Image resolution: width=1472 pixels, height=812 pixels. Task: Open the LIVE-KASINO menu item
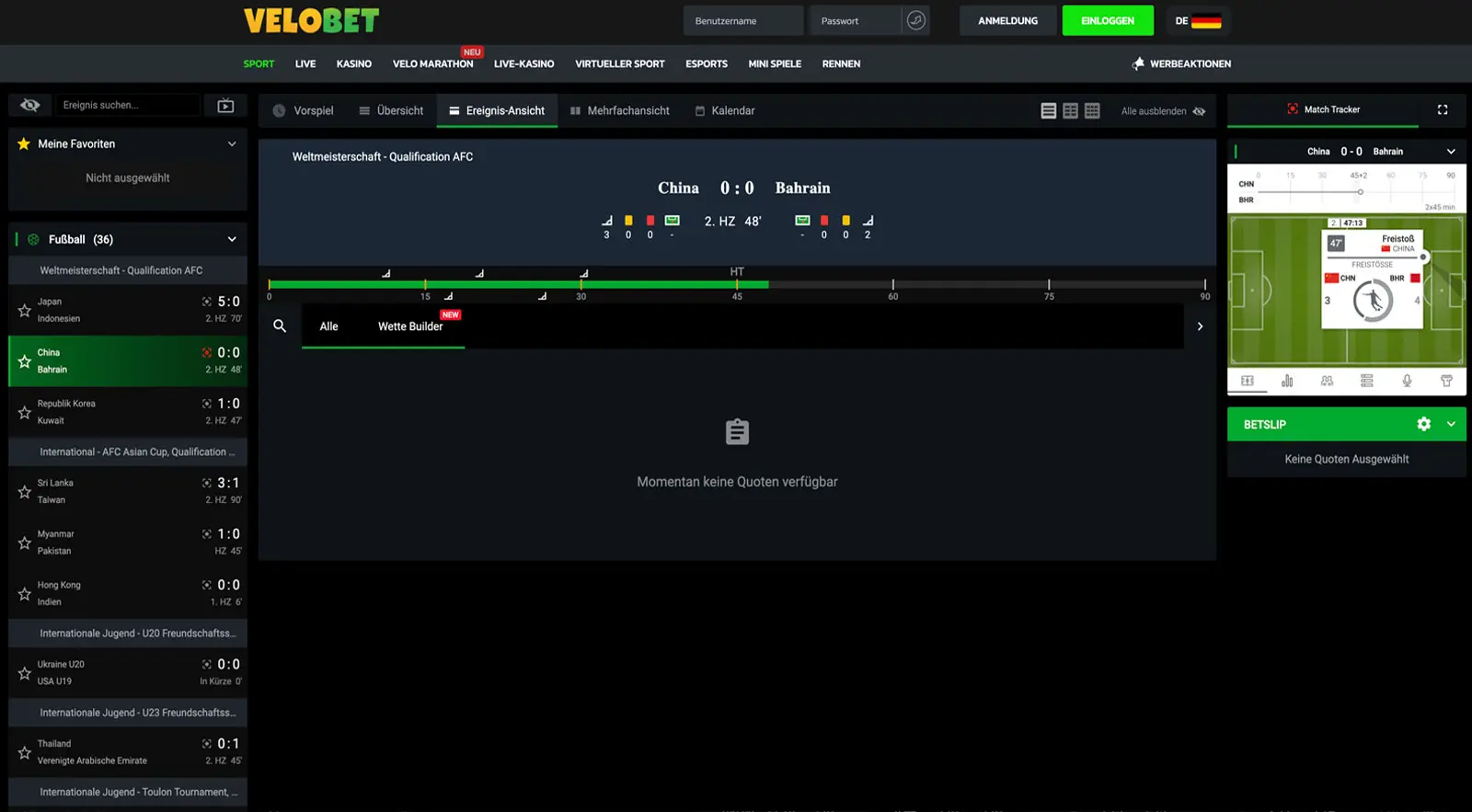[x=523, y=64]
